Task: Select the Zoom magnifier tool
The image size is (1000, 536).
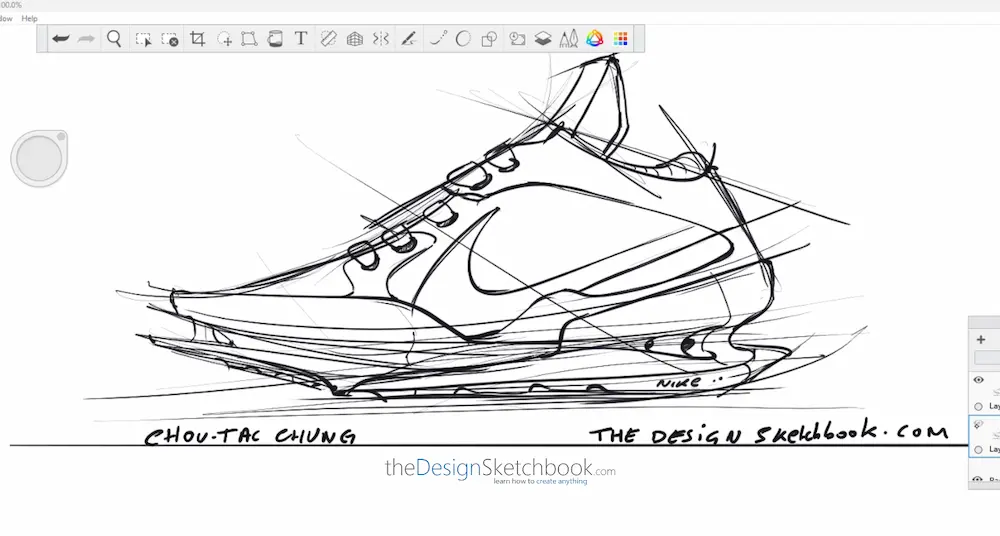Action: click(114, 39)
